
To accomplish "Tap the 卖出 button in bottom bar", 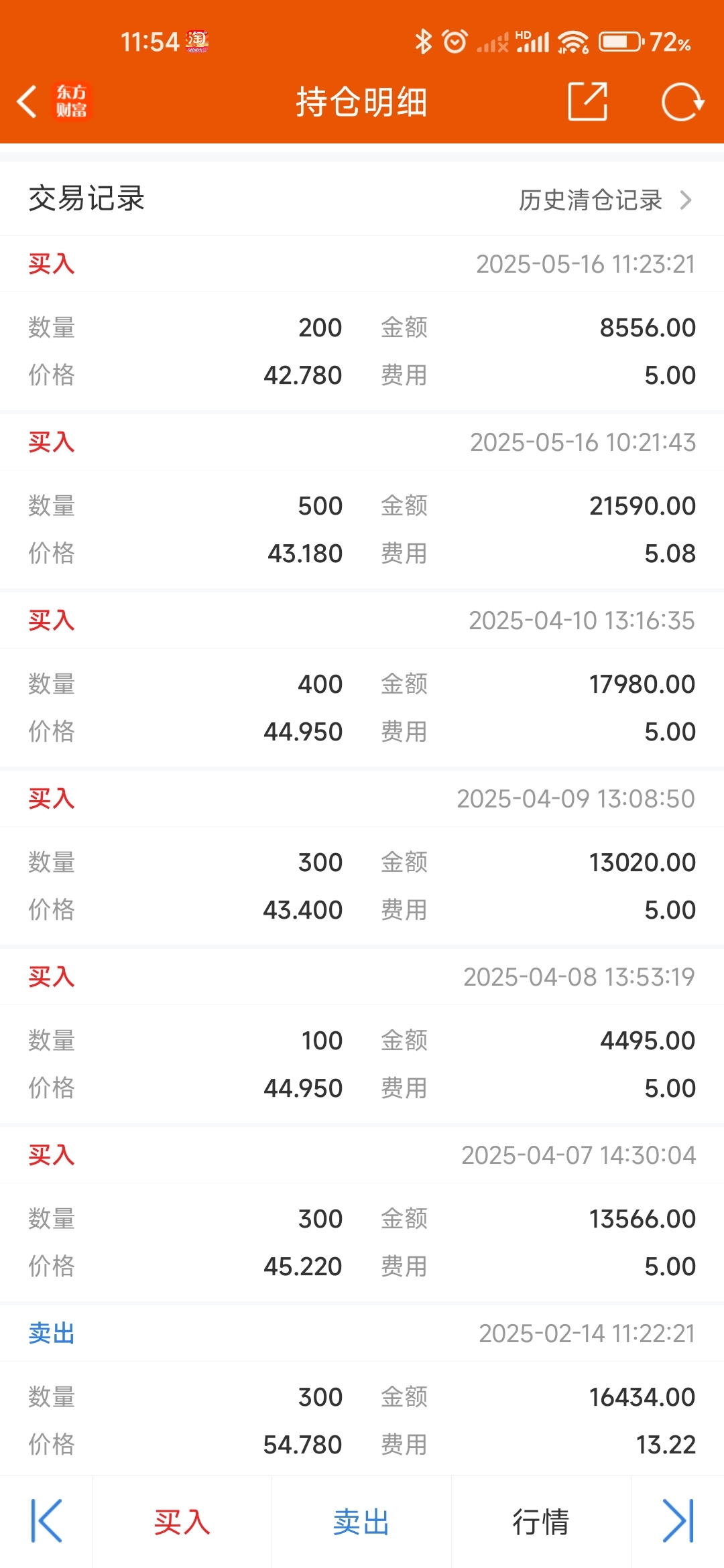I will 361,1522.
